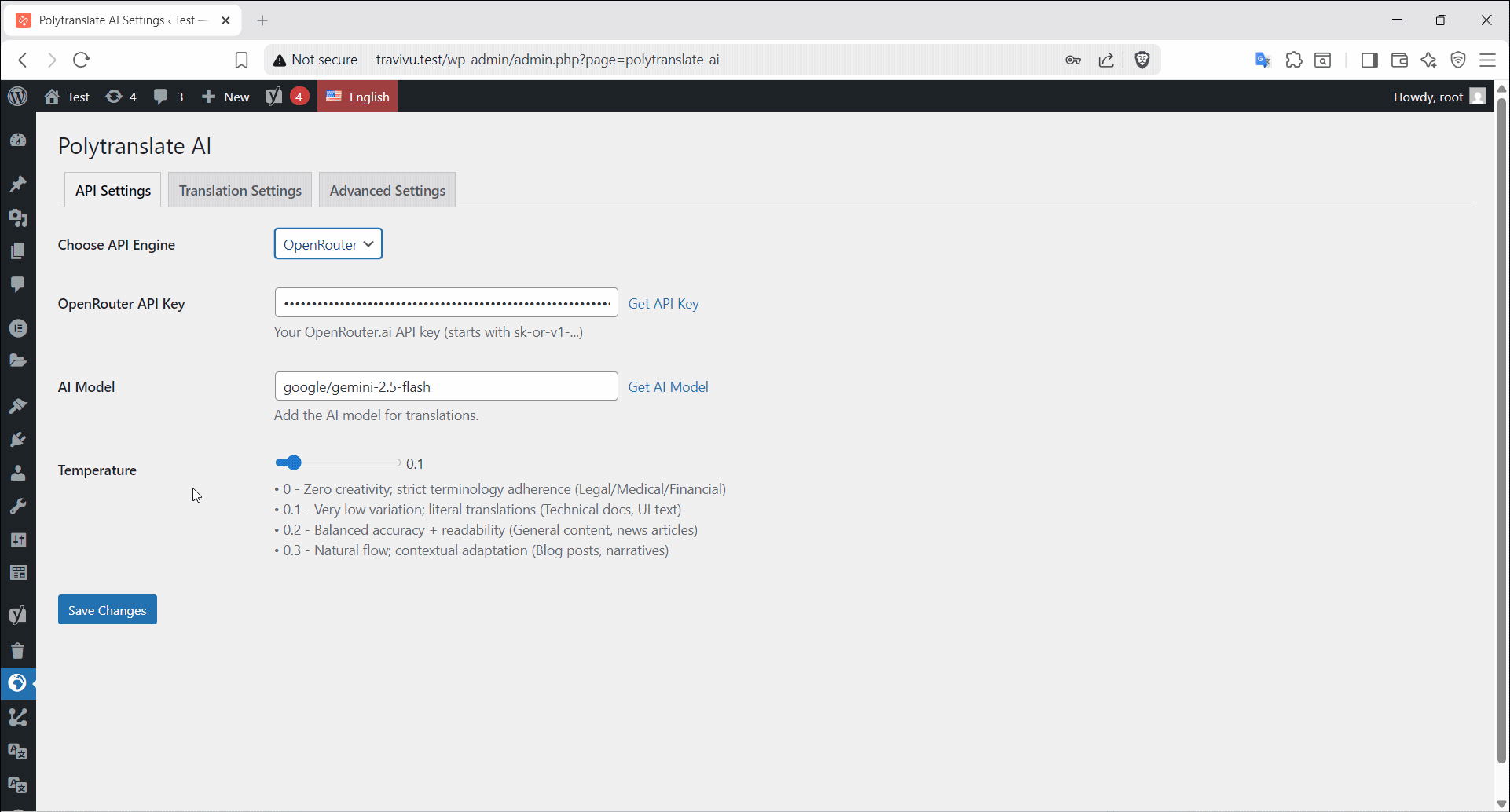Open Users in the sidebar
Image resolution: width=1510 pixels, height=812 pixels.
[x=18, y=473]
